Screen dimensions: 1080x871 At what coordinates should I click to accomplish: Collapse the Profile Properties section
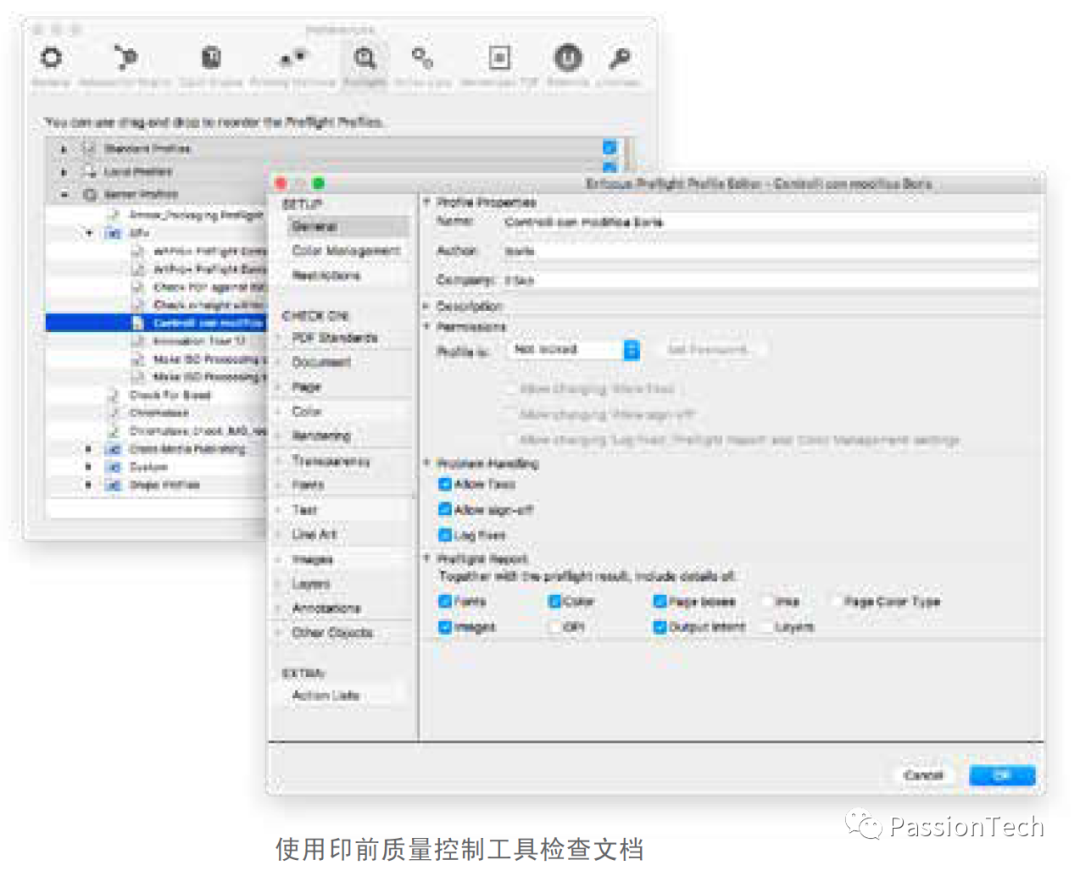426,202
